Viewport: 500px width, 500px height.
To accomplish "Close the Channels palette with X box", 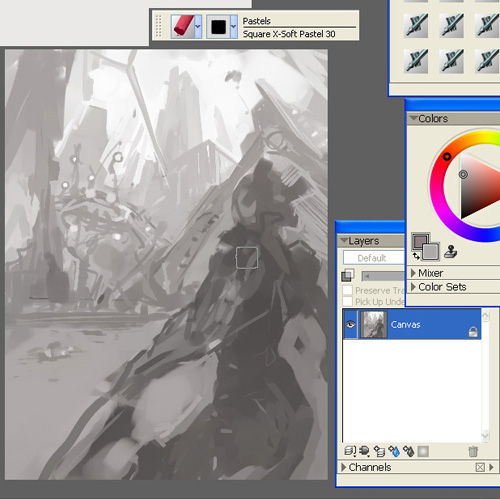I will click(x=480, y=467).
